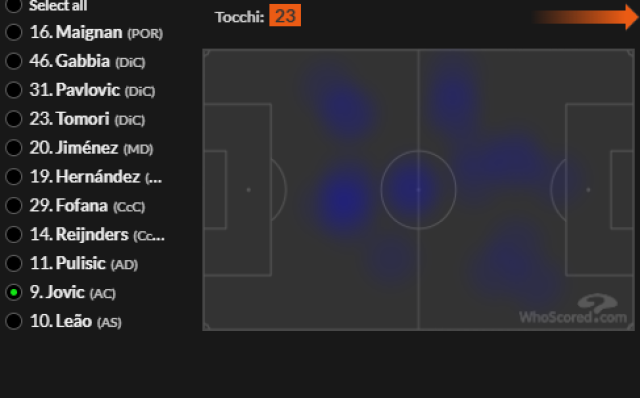Click the orange attack direction arrow
Image resolution: width=640 pixels, height=398 pixels.
(586, 17)
